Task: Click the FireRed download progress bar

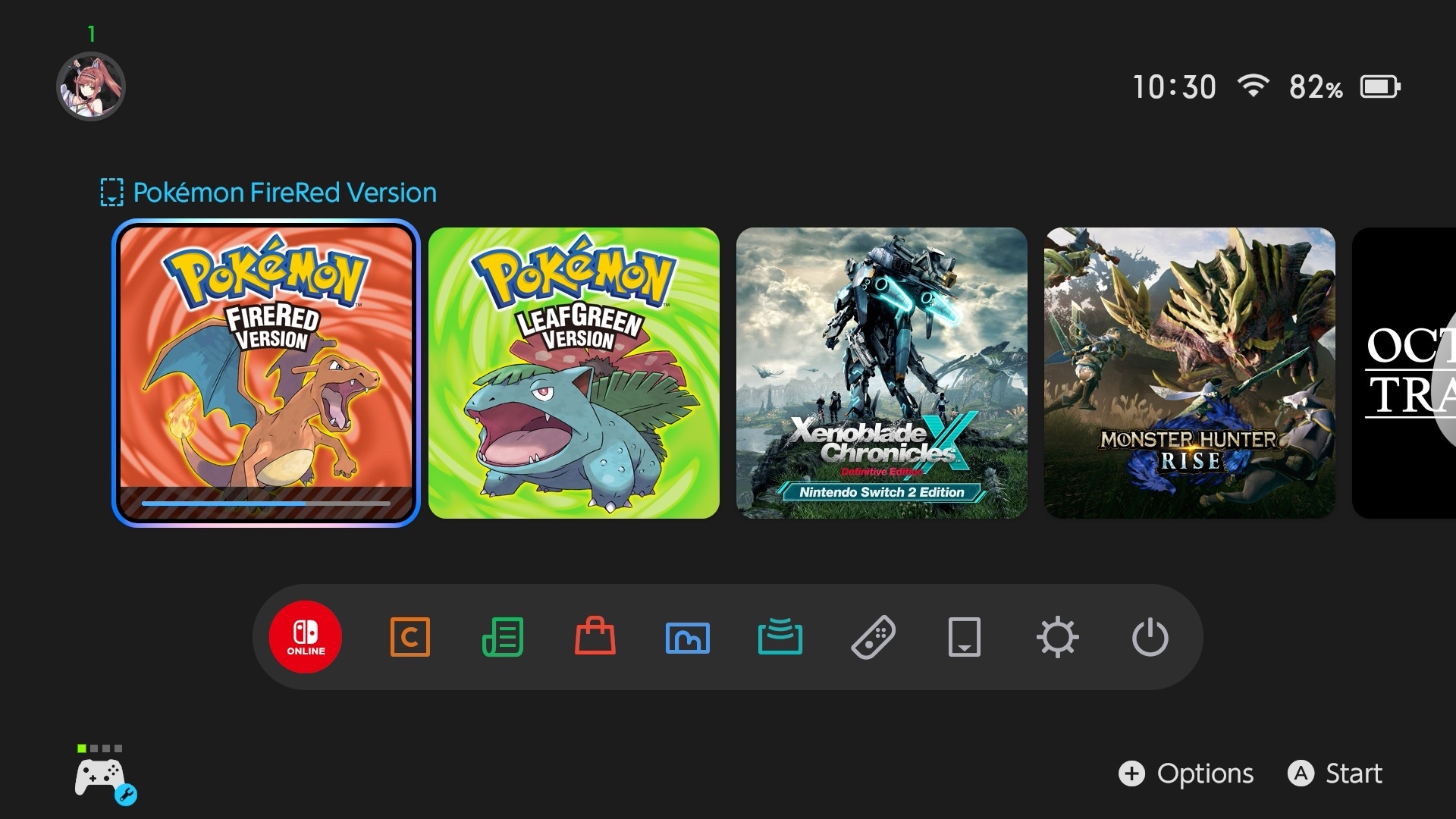Action: [x=265, y=503]
